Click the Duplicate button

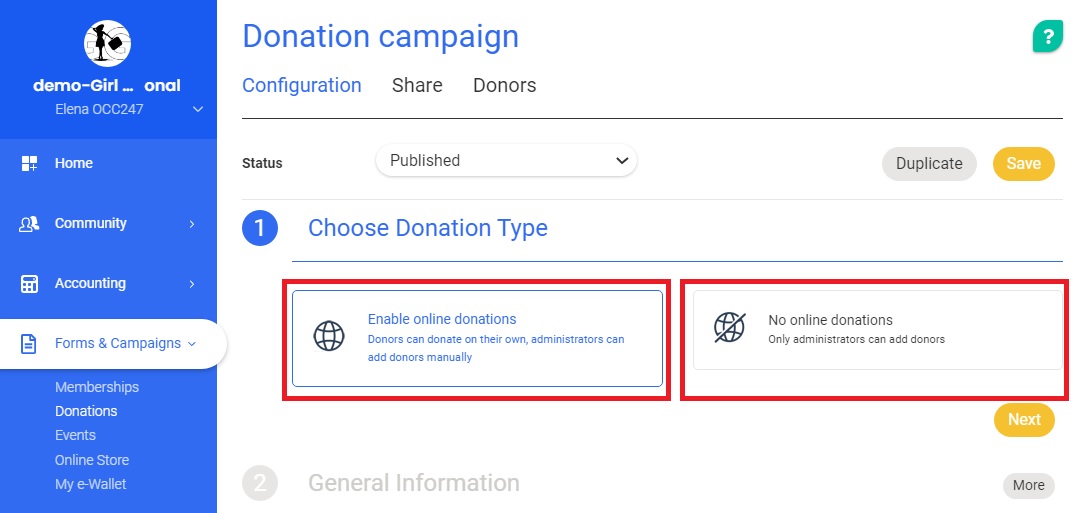(x=929, y=164)
